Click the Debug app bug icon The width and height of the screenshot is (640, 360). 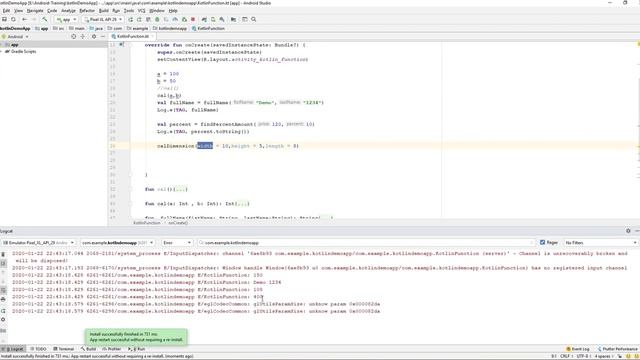(157, 19)
